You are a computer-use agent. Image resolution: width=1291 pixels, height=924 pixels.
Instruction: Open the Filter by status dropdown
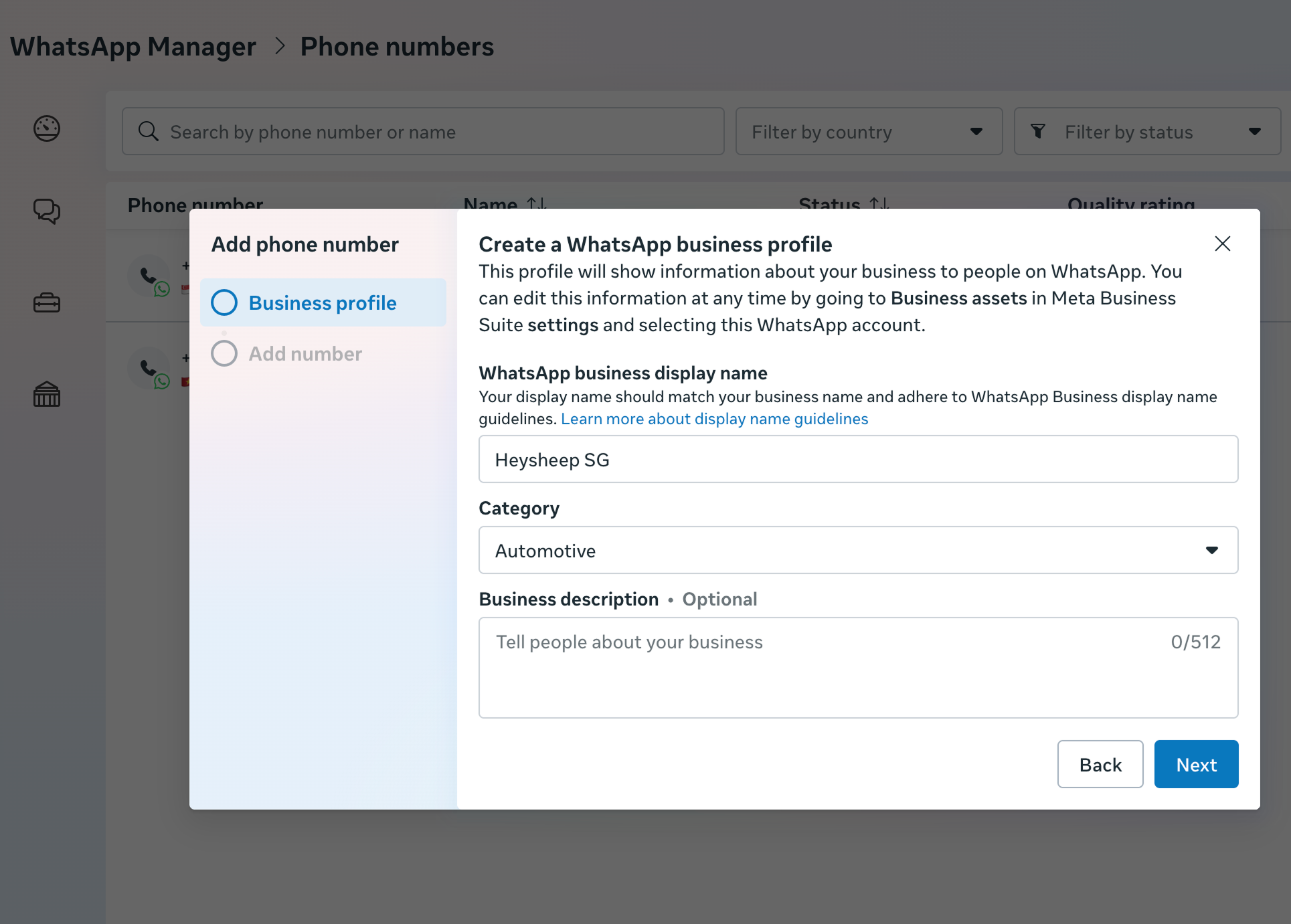click(x=1147, y=131)
